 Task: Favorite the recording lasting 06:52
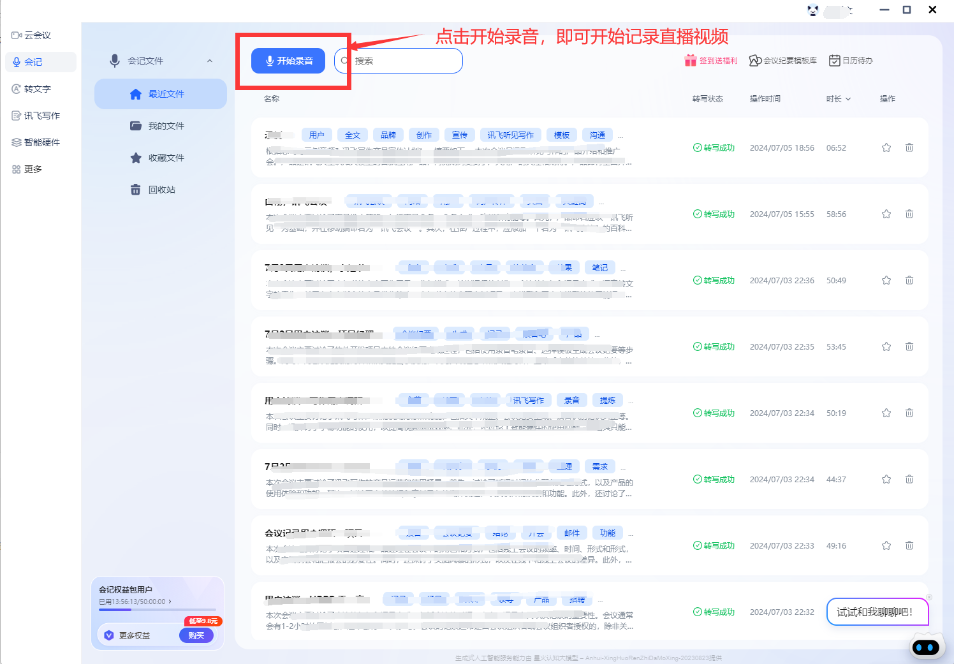tap(886, 148)
